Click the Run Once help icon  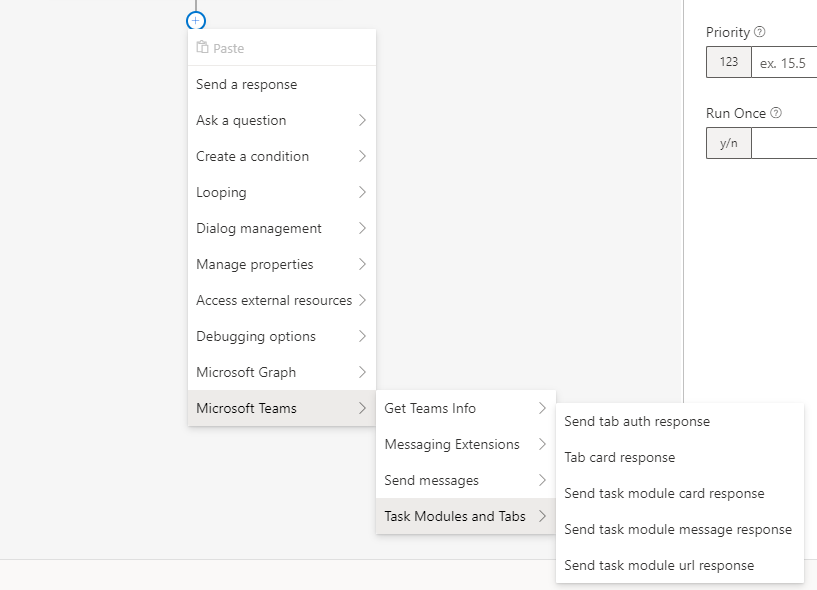click(x=776, y=113)
